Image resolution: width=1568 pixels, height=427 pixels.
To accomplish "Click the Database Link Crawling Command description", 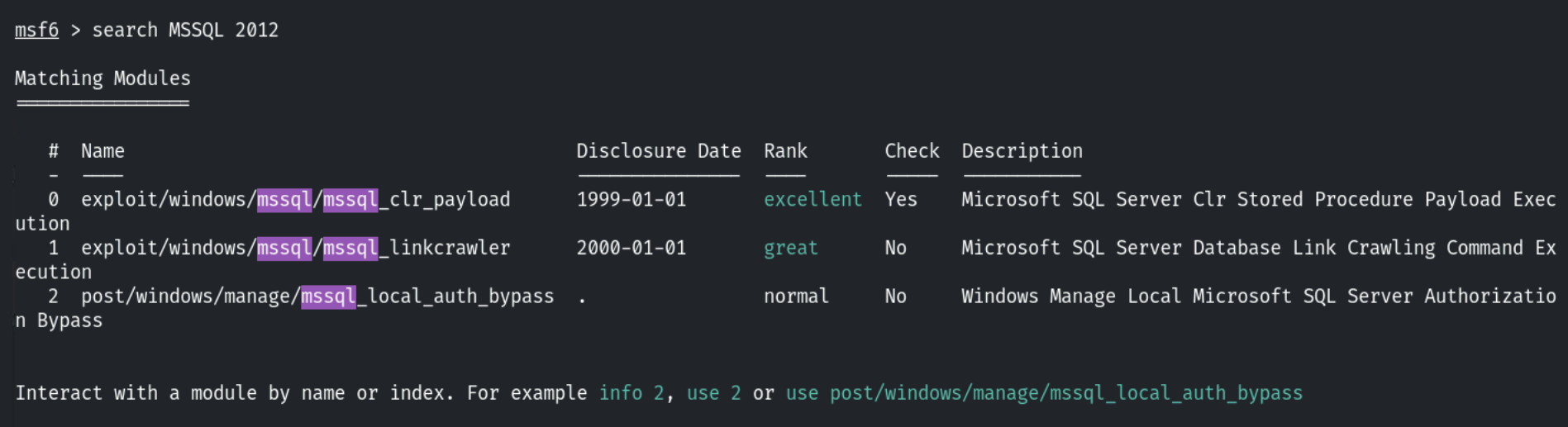I will [1259, 248].
